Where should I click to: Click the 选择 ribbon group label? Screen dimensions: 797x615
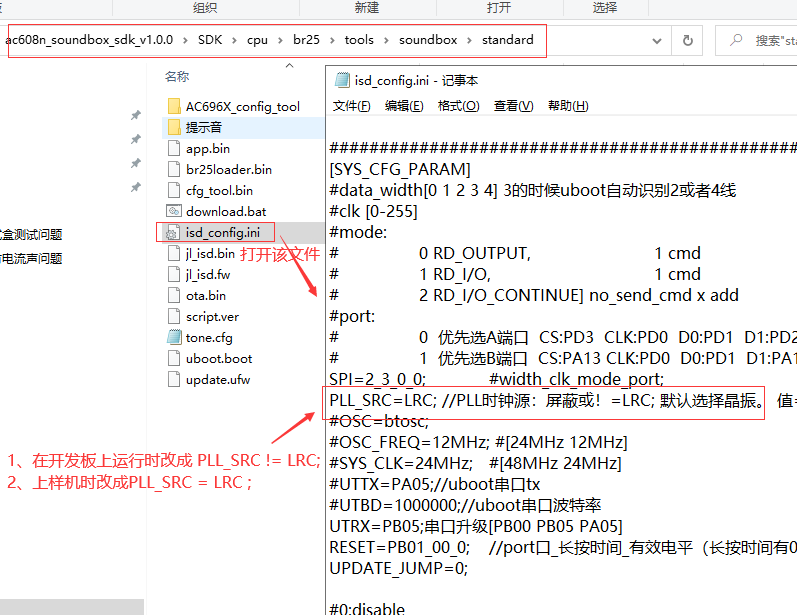coord(605,8)
